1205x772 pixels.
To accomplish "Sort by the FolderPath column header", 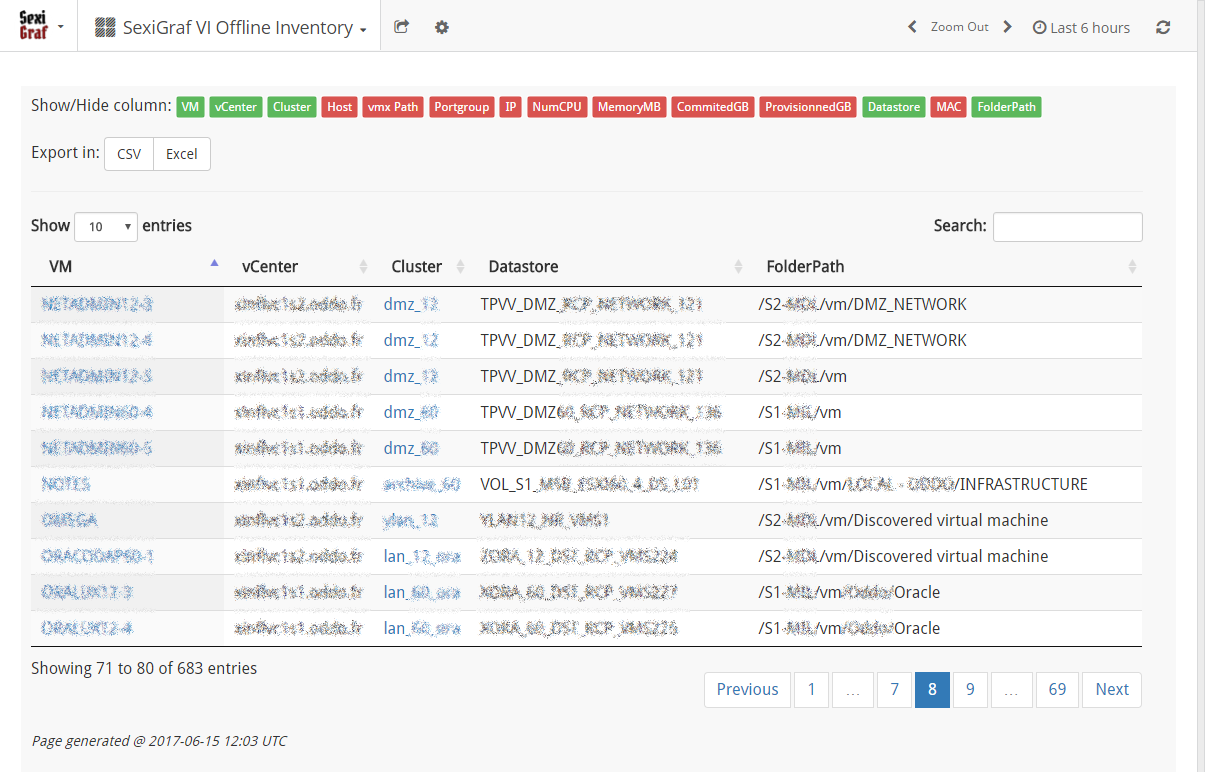I will click(805, 266).
